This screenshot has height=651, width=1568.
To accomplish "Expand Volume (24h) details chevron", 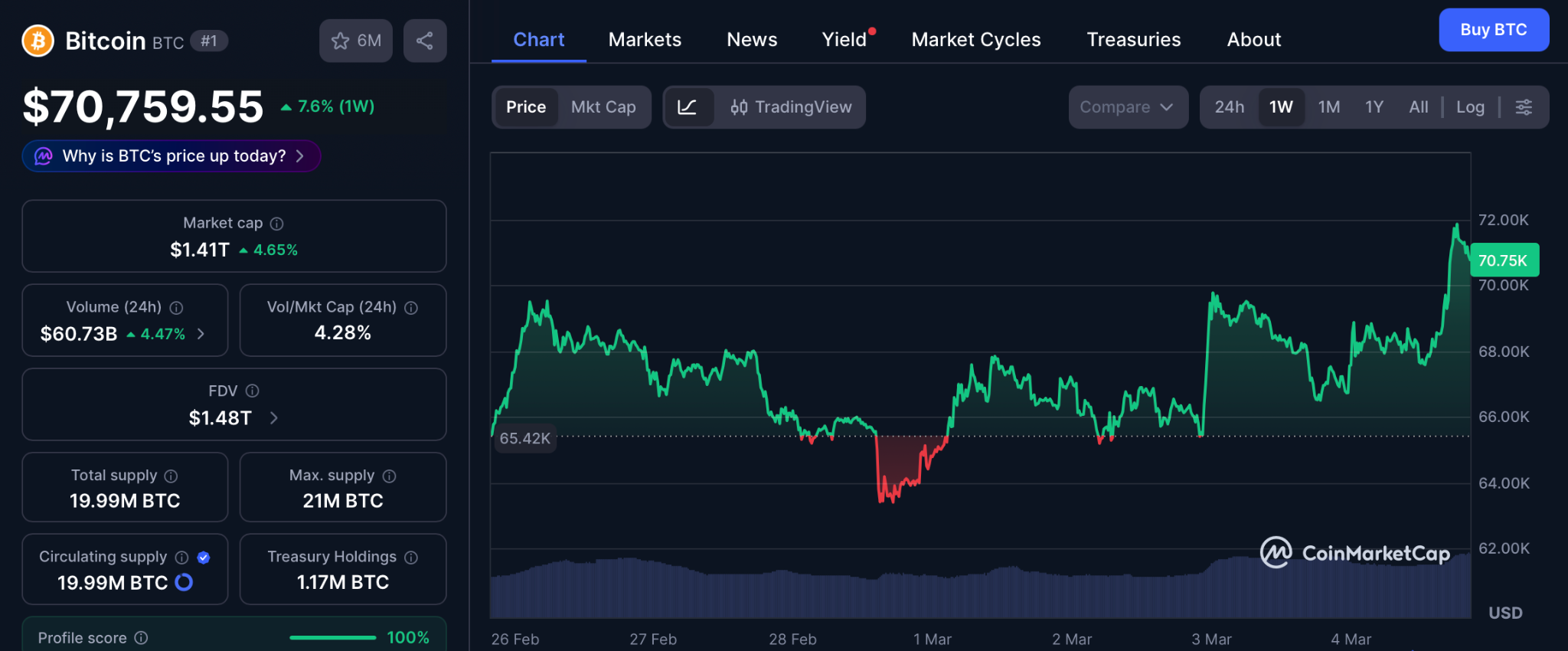I will [201, 334].
